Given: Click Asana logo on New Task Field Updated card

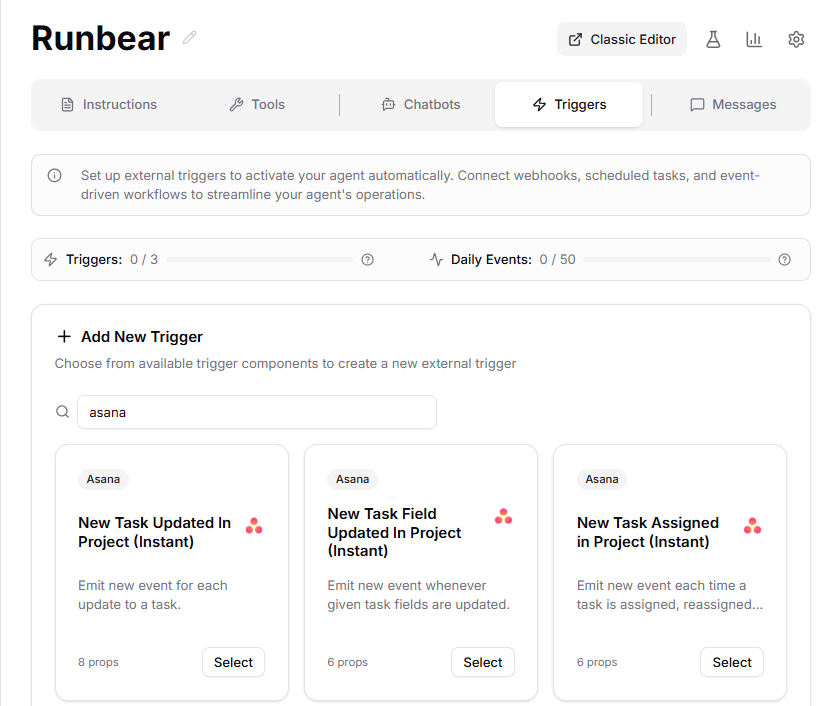Looking at the screenshot, I should 503,516.
